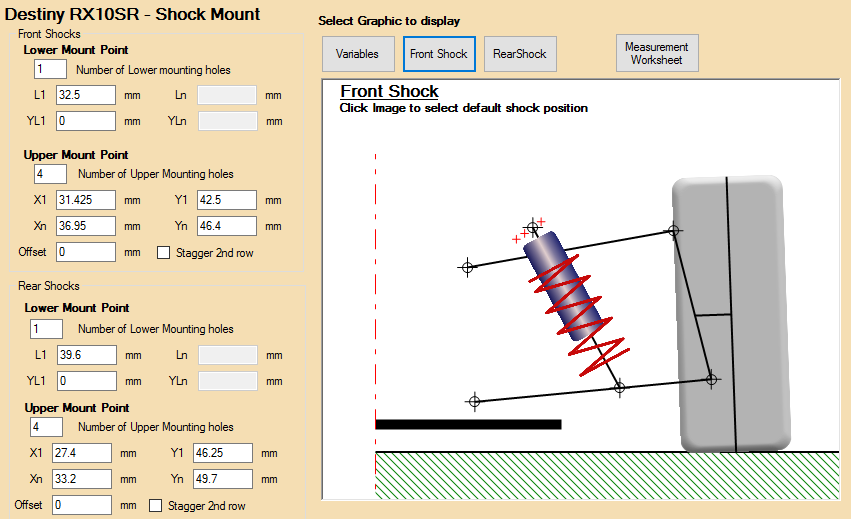Edit rear Xn field 33.2

tap(82, 479)
